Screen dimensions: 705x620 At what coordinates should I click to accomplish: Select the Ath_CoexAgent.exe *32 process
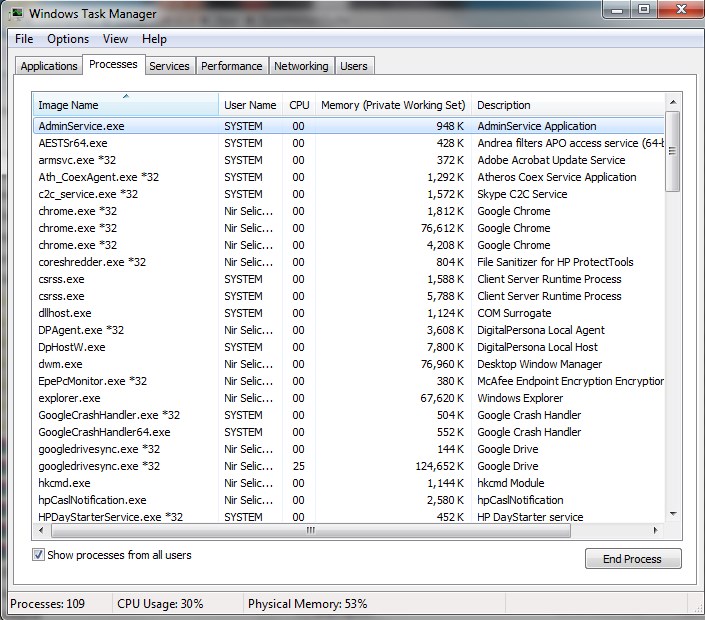[348, 177]
